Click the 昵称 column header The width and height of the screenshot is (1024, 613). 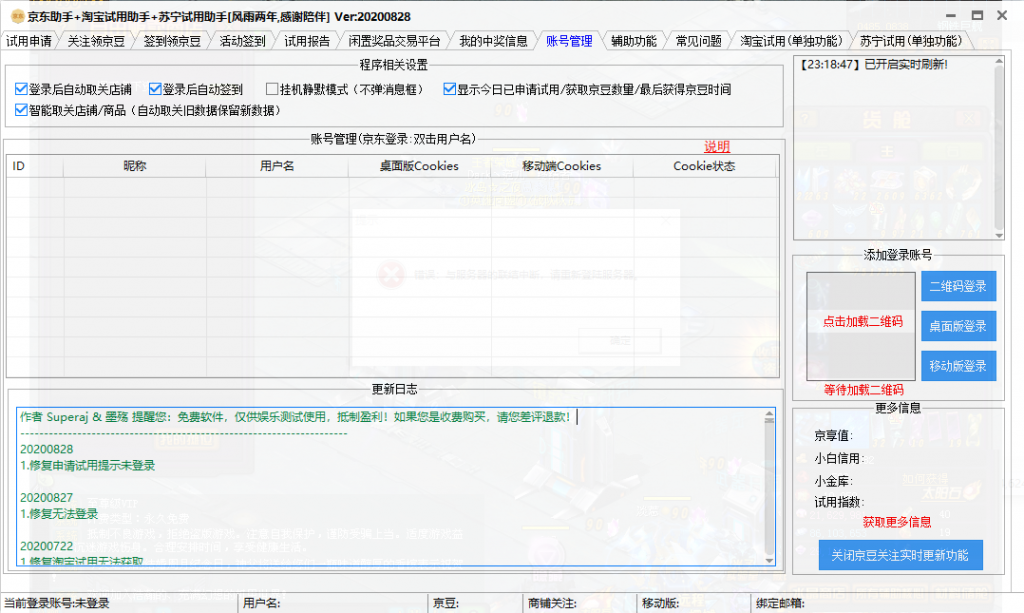135,166
